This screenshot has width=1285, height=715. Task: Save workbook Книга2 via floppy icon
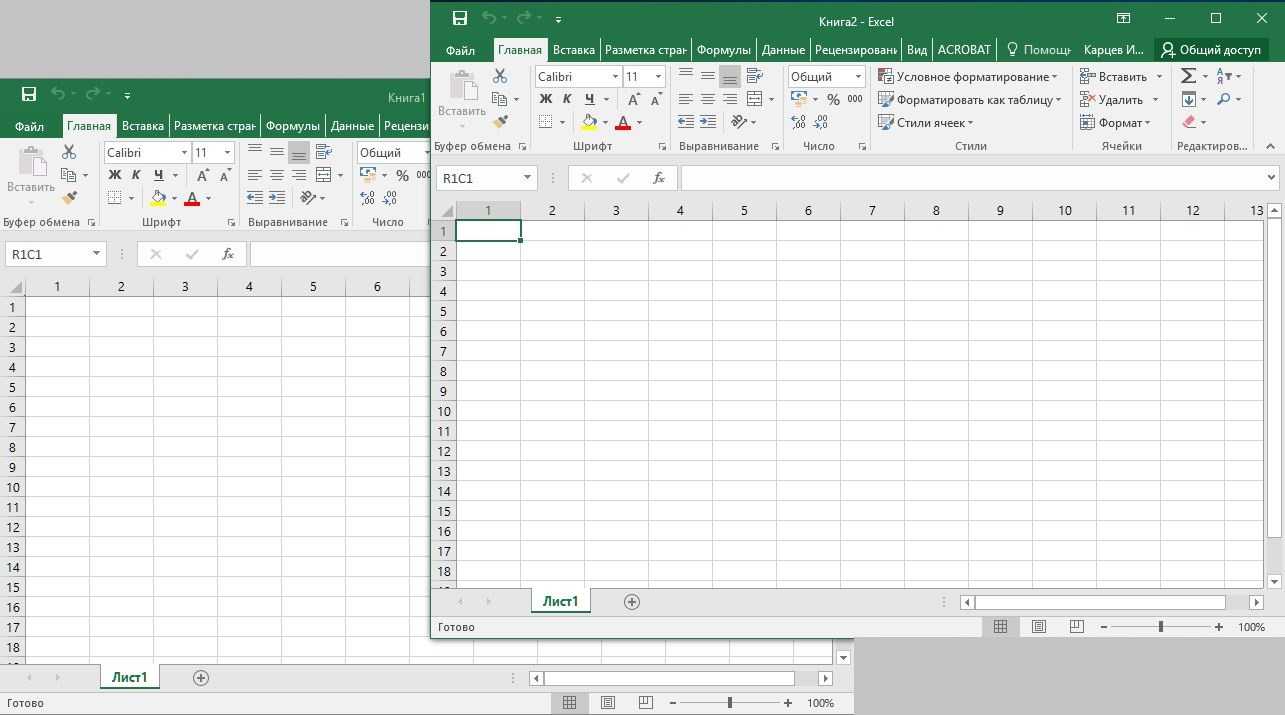click(x=460, y=18)
